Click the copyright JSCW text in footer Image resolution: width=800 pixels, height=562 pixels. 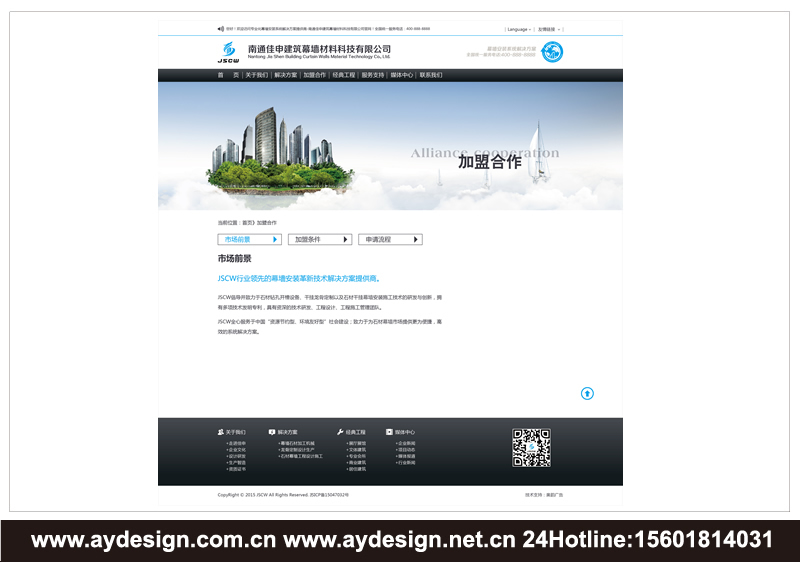[x=283, y=495]
